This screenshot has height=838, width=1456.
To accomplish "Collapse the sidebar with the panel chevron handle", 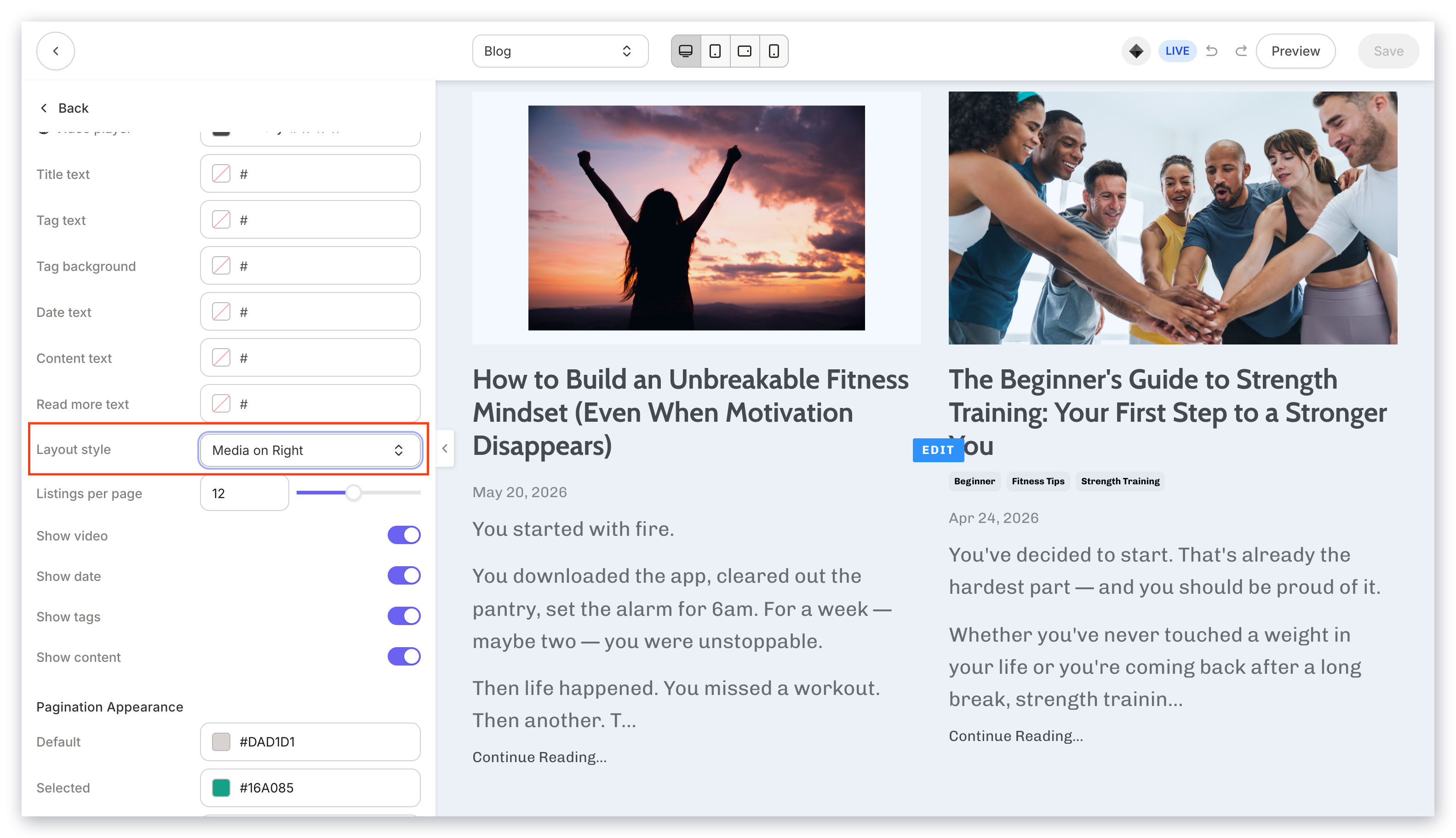I will [x=445, y=448].
